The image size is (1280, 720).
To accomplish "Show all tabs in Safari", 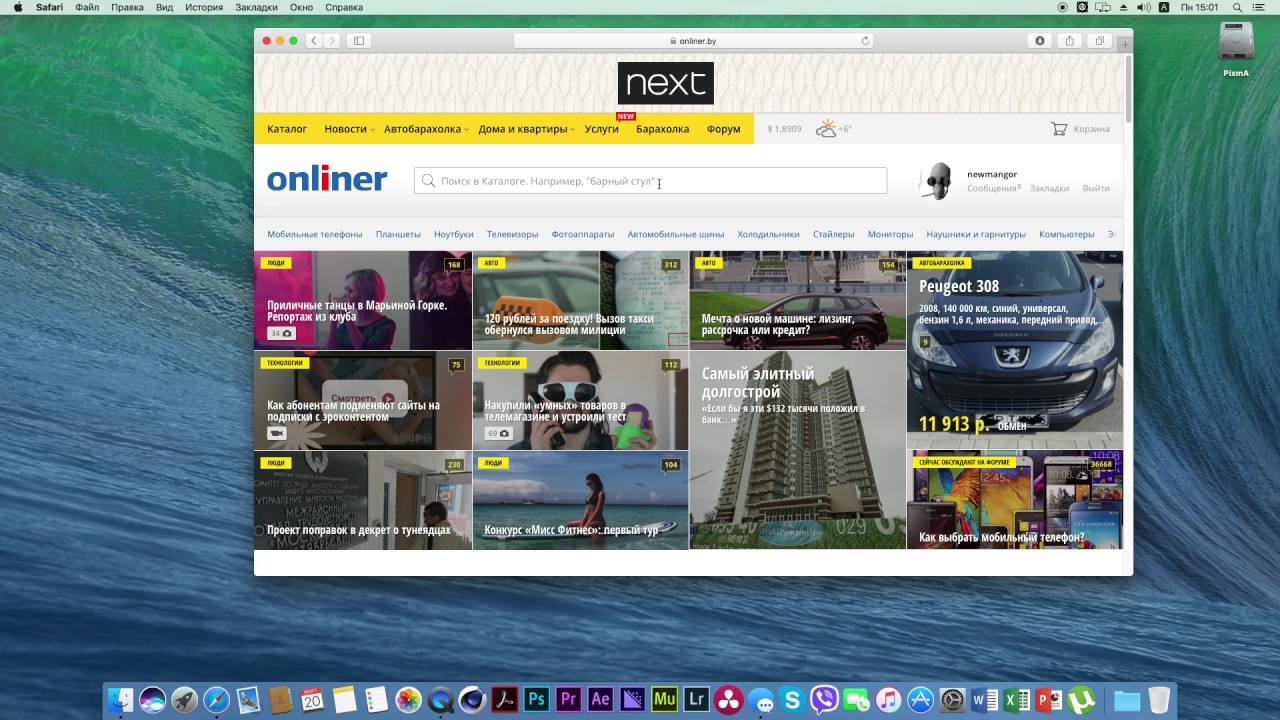I will pyautogui.click(x=1100, y=41).
